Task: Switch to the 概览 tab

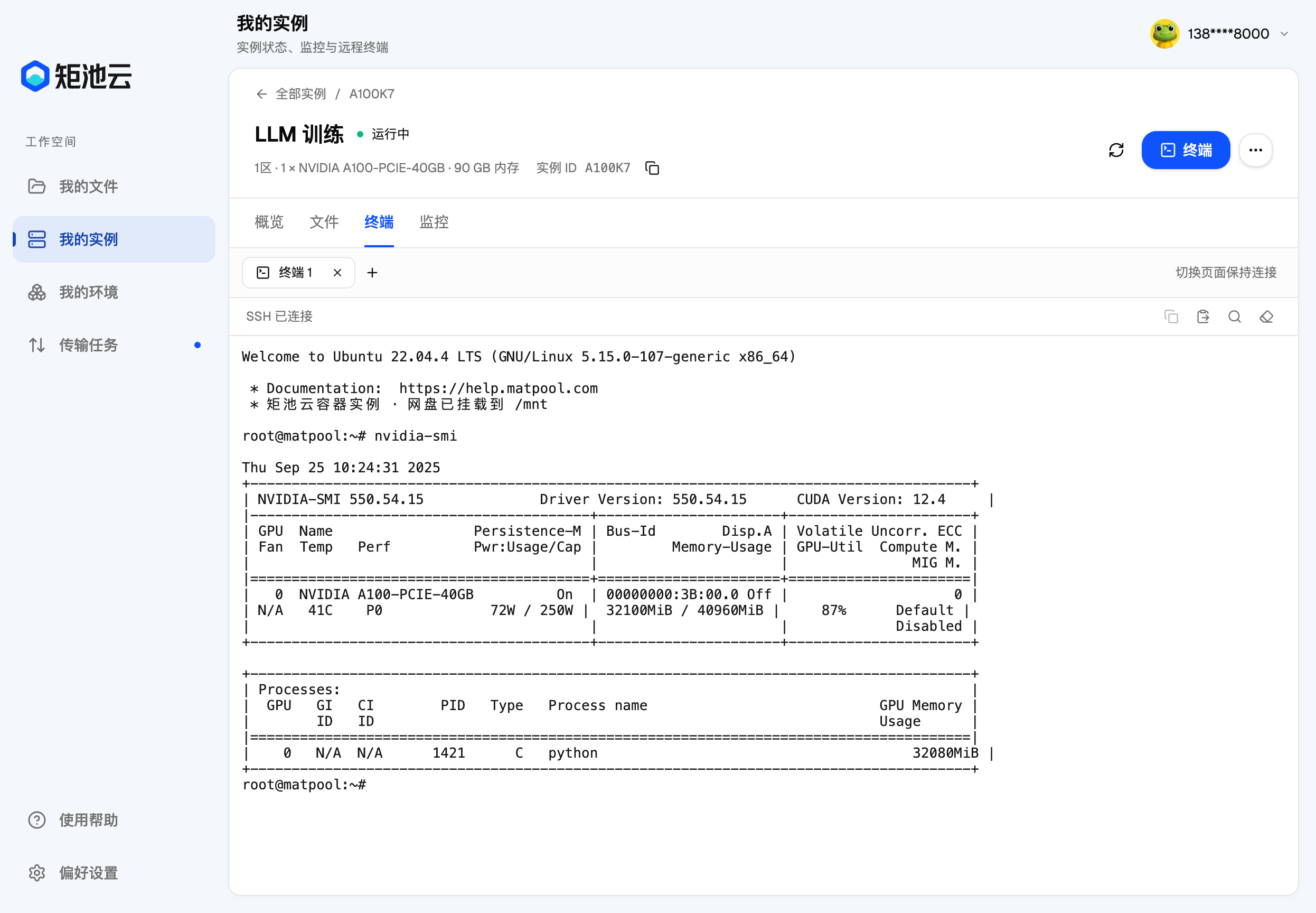Action: tap(269, 222)
